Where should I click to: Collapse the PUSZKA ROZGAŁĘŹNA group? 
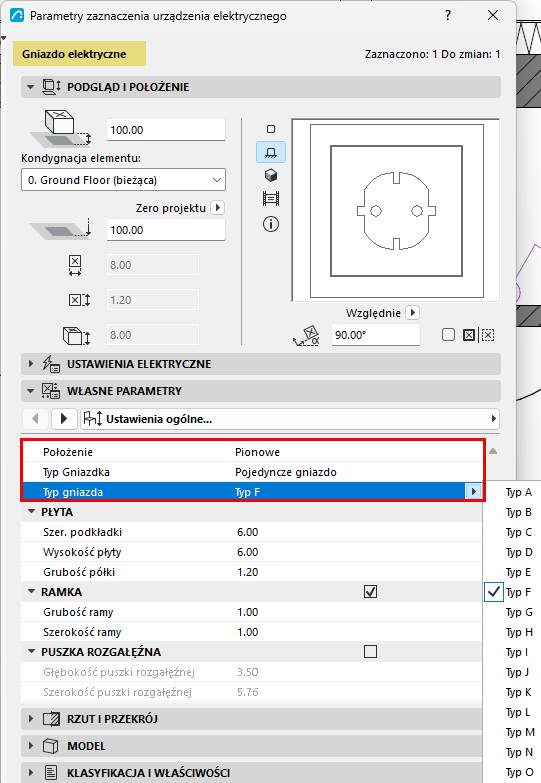point(31,652)
